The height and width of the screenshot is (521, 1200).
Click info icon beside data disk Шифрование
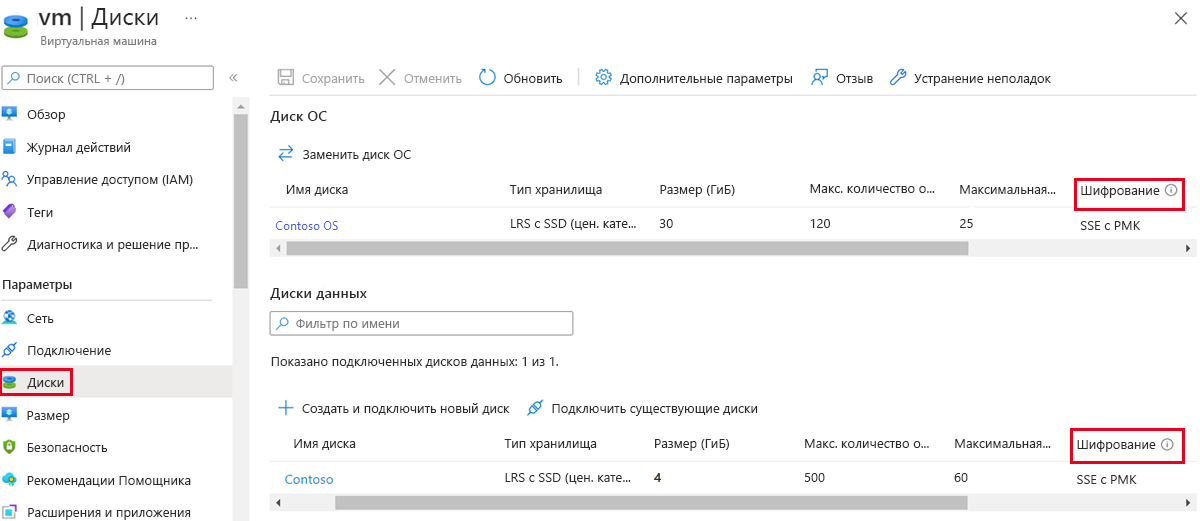tap(1167, 444)
